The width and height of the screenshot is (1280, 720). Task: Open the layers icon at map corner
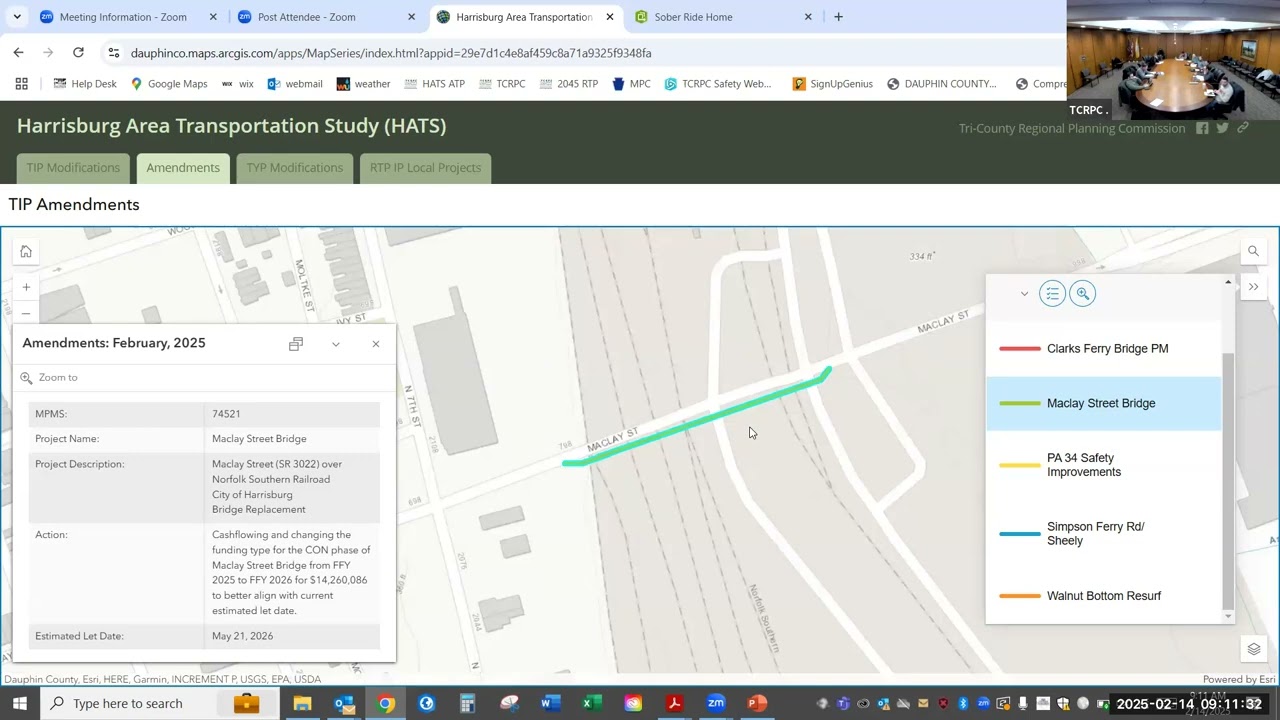(x=1253, y=650)
